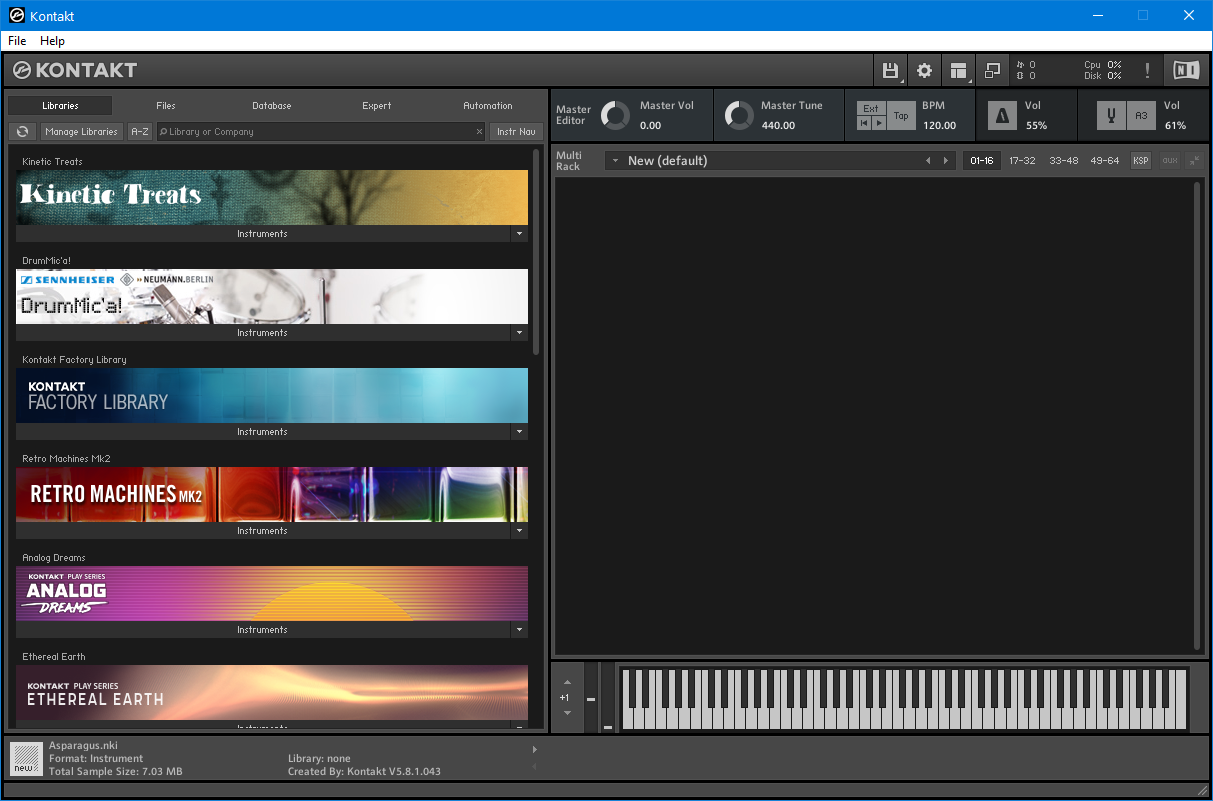Click the exclamation panic button
The image size is (1213, 801).
1147,70
